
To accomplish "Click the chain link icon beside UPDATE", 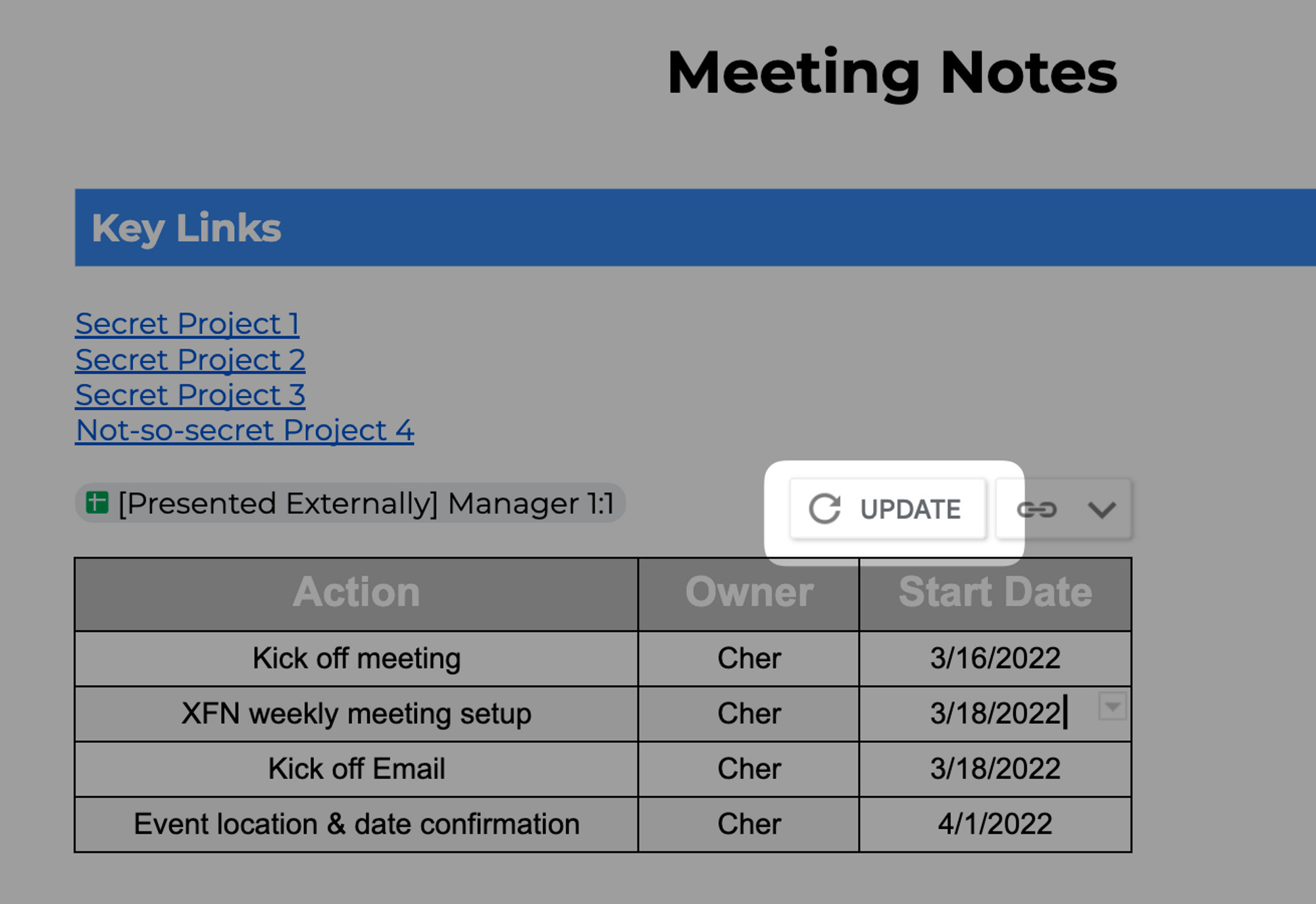I will [x=1037, y=509].
